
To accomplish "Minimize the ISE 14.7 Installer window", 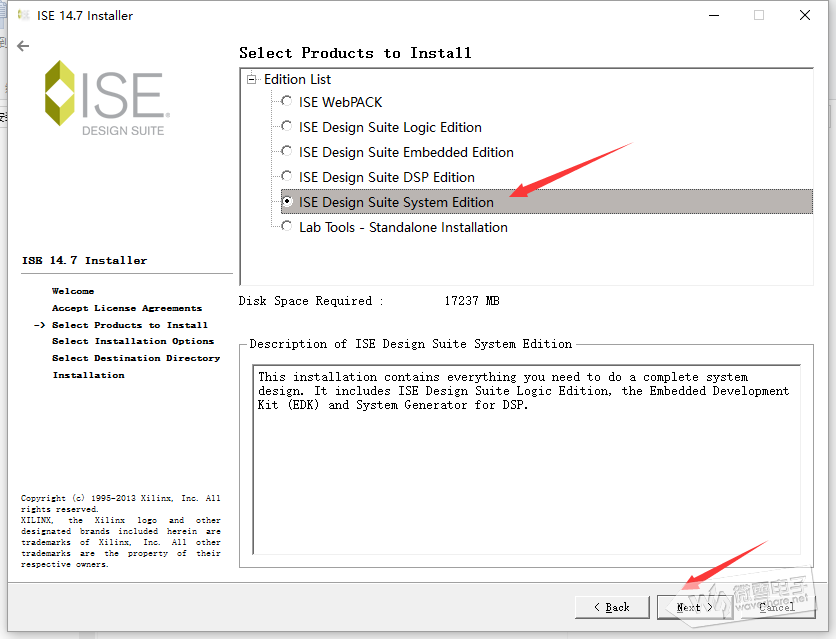I will [x=714, y=15].
